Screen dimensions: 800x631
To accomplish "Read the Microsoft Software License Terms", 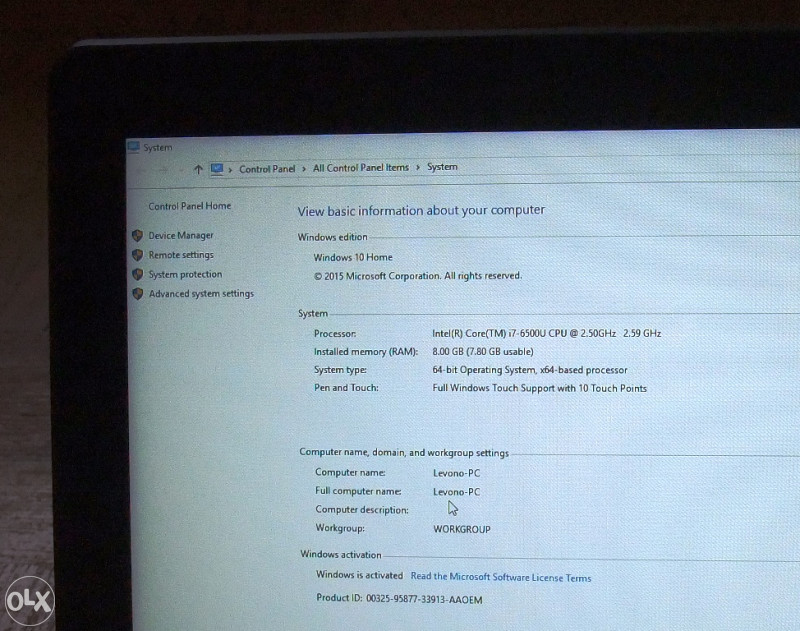I will (501, 577).
